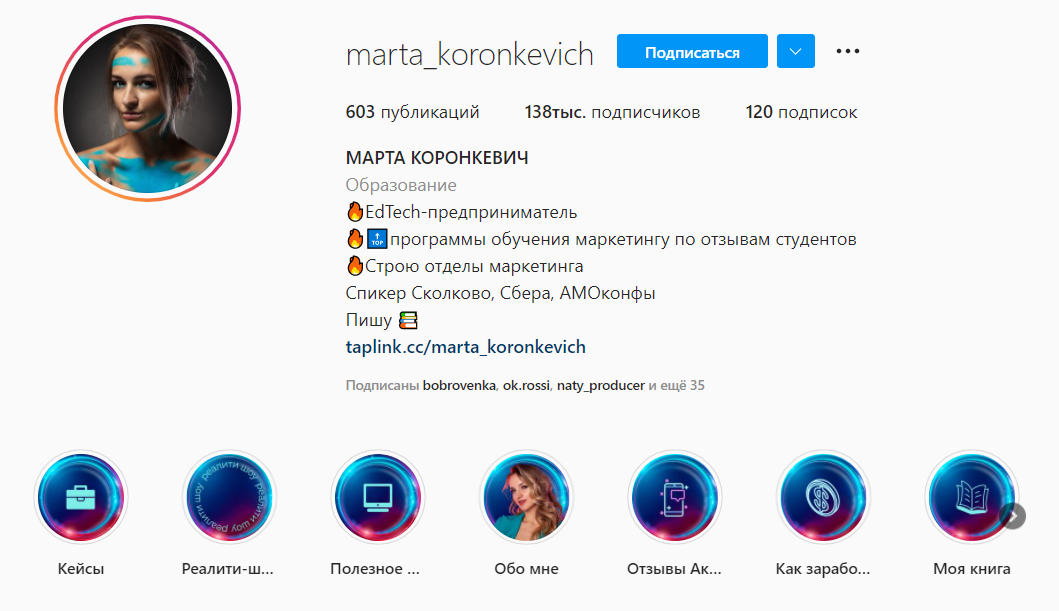
Task: Open the Полезное monitor highlight
Action: tap(378, 498)
